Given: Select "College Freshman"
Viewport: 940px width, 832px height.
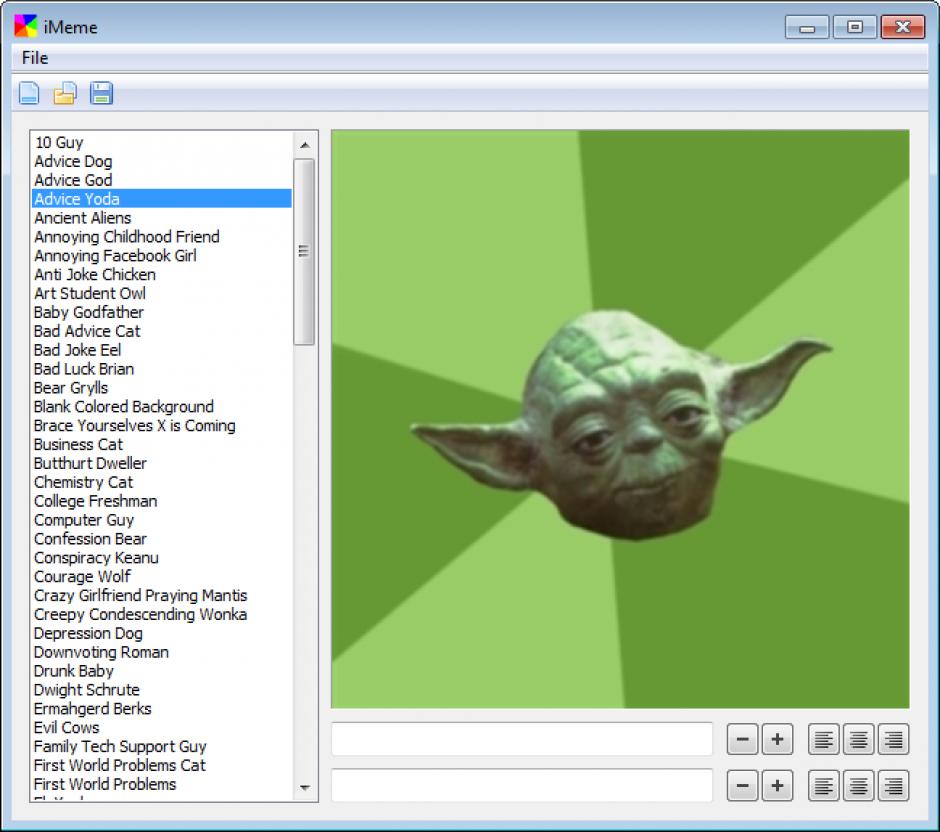Looking at the screenshot, I should [162, 501].
